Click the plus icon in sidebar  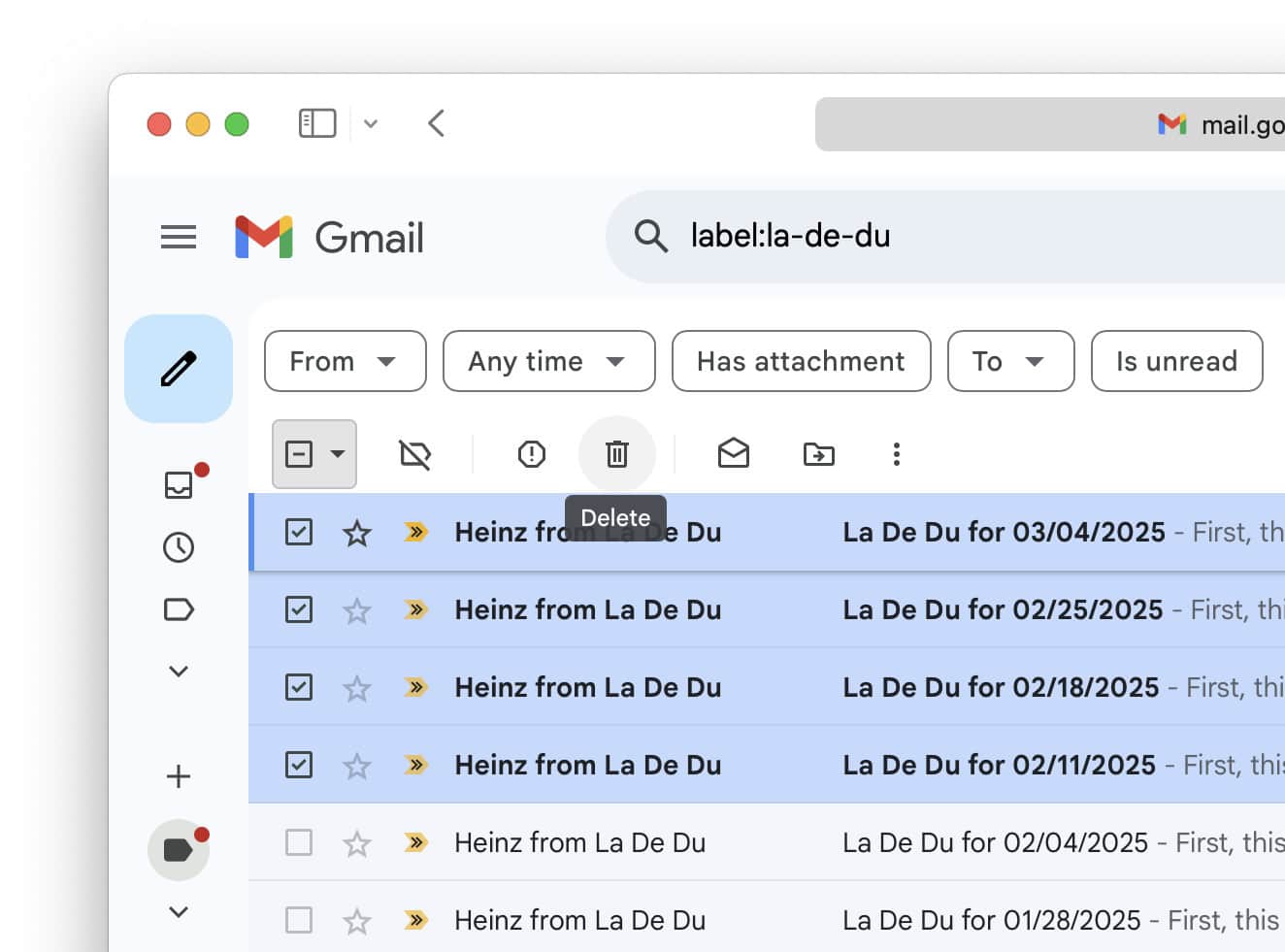(x=179, y=776)
